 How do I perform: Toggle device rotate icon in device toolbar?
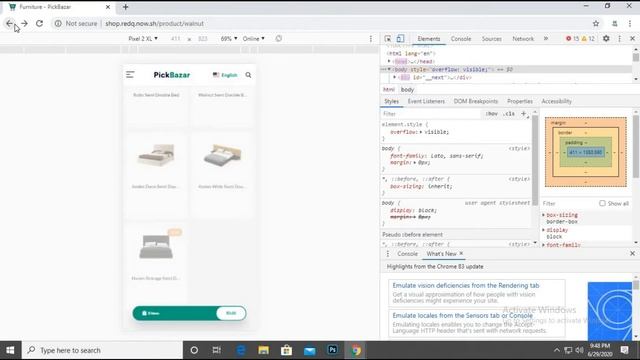278,38
